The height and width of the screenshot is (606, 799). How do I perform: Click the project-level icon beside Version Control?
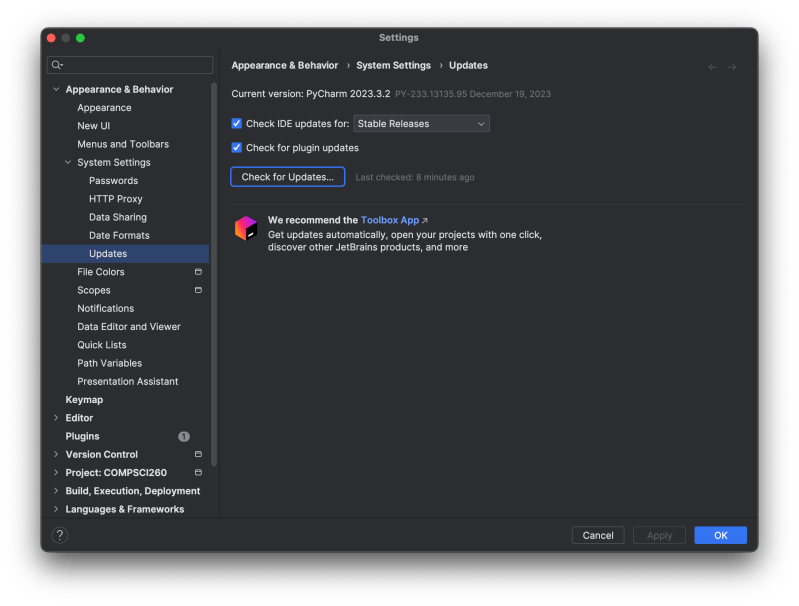(x=198, y=454)
